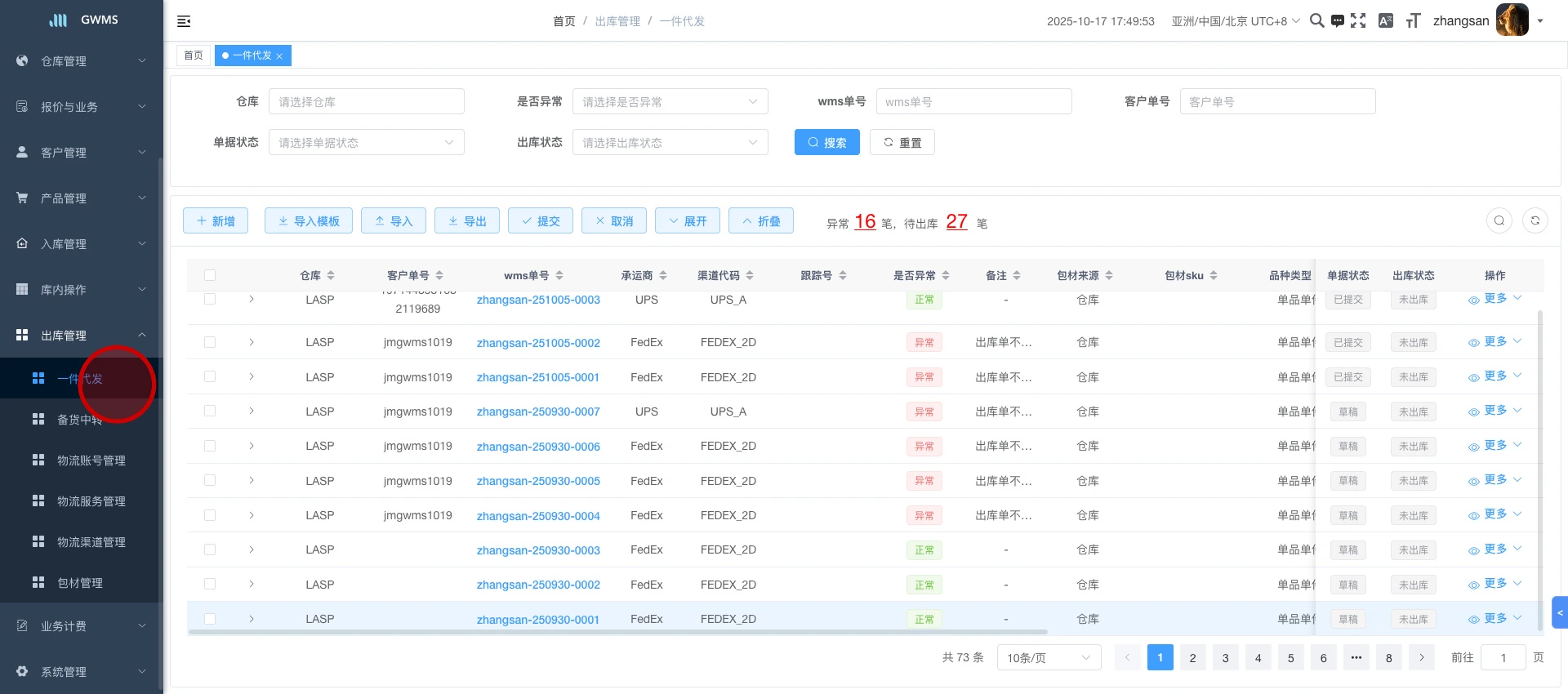Image resolution: width=1568 pixels, height=694 pixels.
Task: Toggle fullscreen mode icon in header
Action: pyautogui.click(x=1358, y=21)
